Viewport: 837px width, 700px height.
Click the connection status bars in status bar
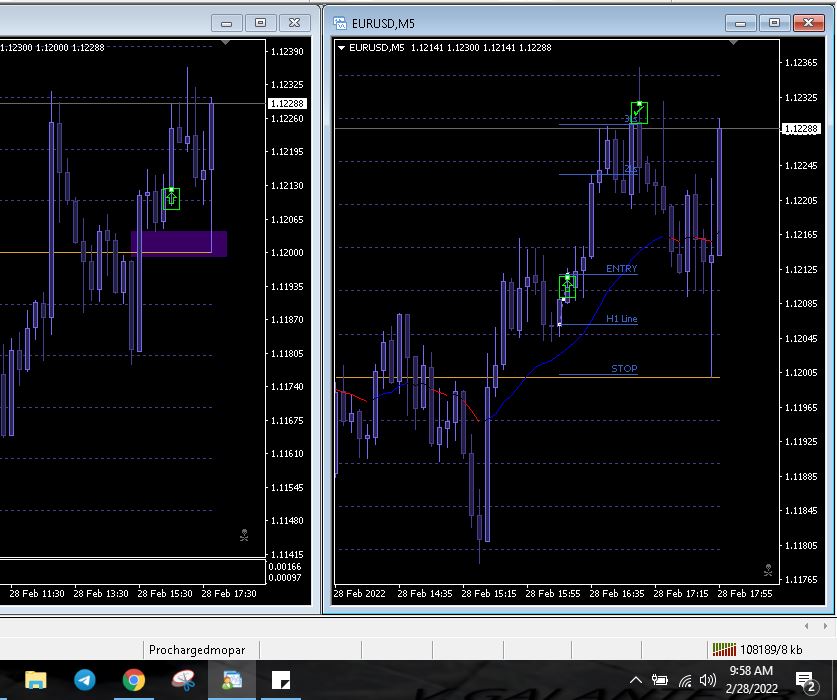point(724,649)
